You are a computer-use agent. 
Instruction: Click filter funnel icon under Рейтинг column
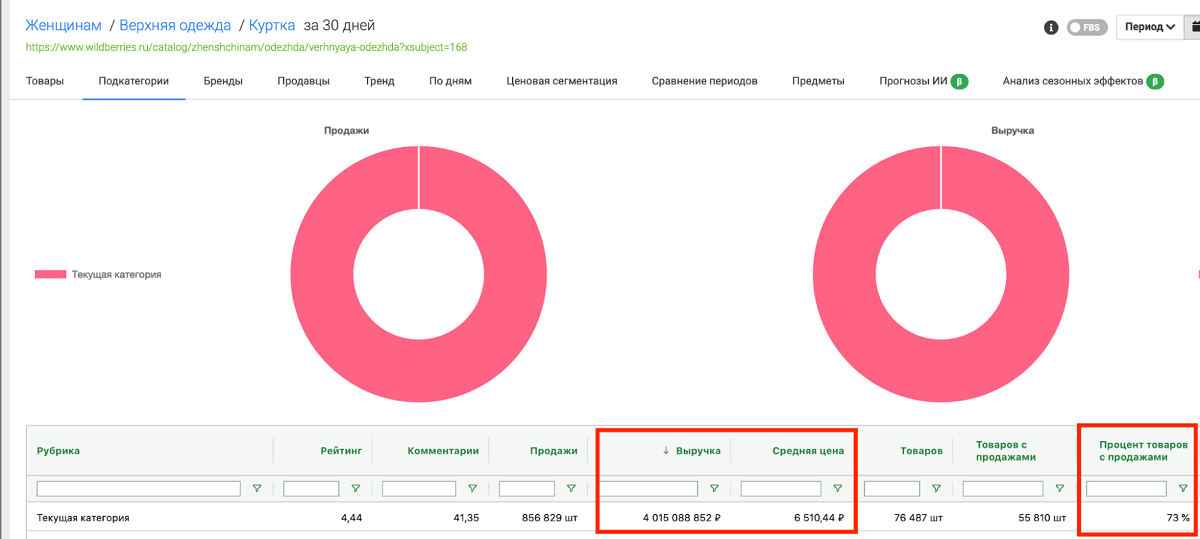(x=355, y=489)
